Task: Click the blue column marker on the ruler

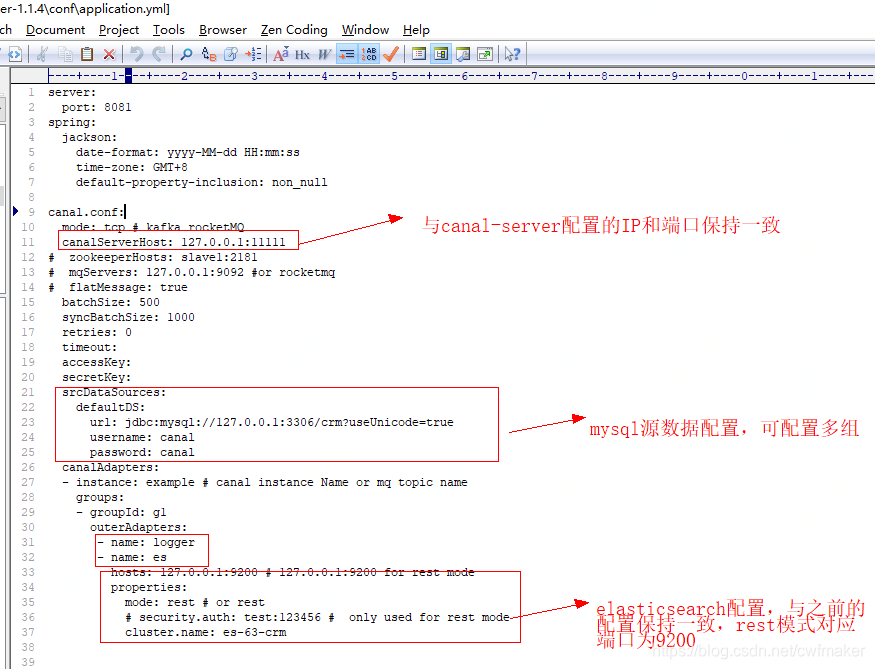Action: point(128,75)
